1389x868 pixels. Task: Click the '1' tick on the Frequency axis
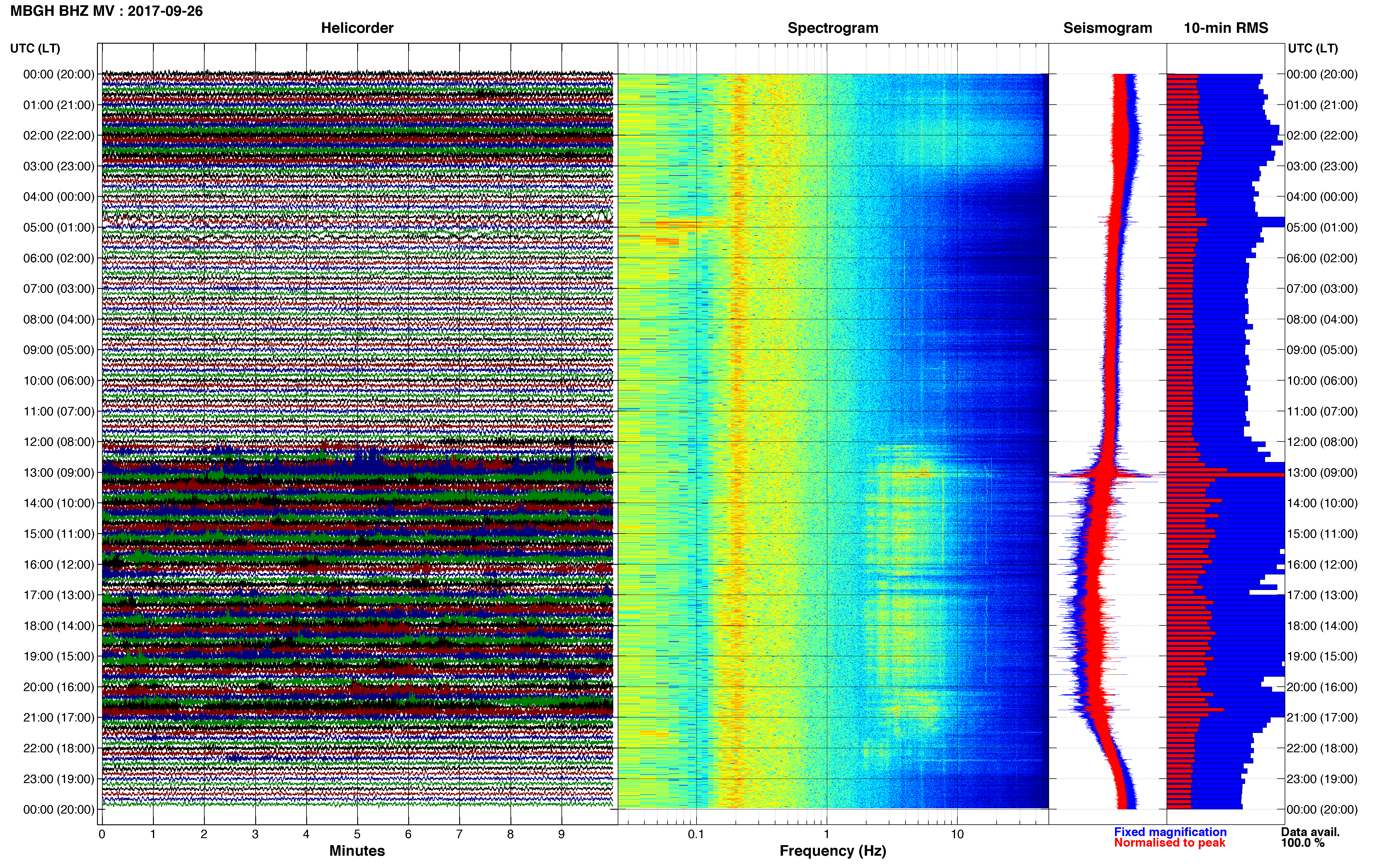coord(827,834)
